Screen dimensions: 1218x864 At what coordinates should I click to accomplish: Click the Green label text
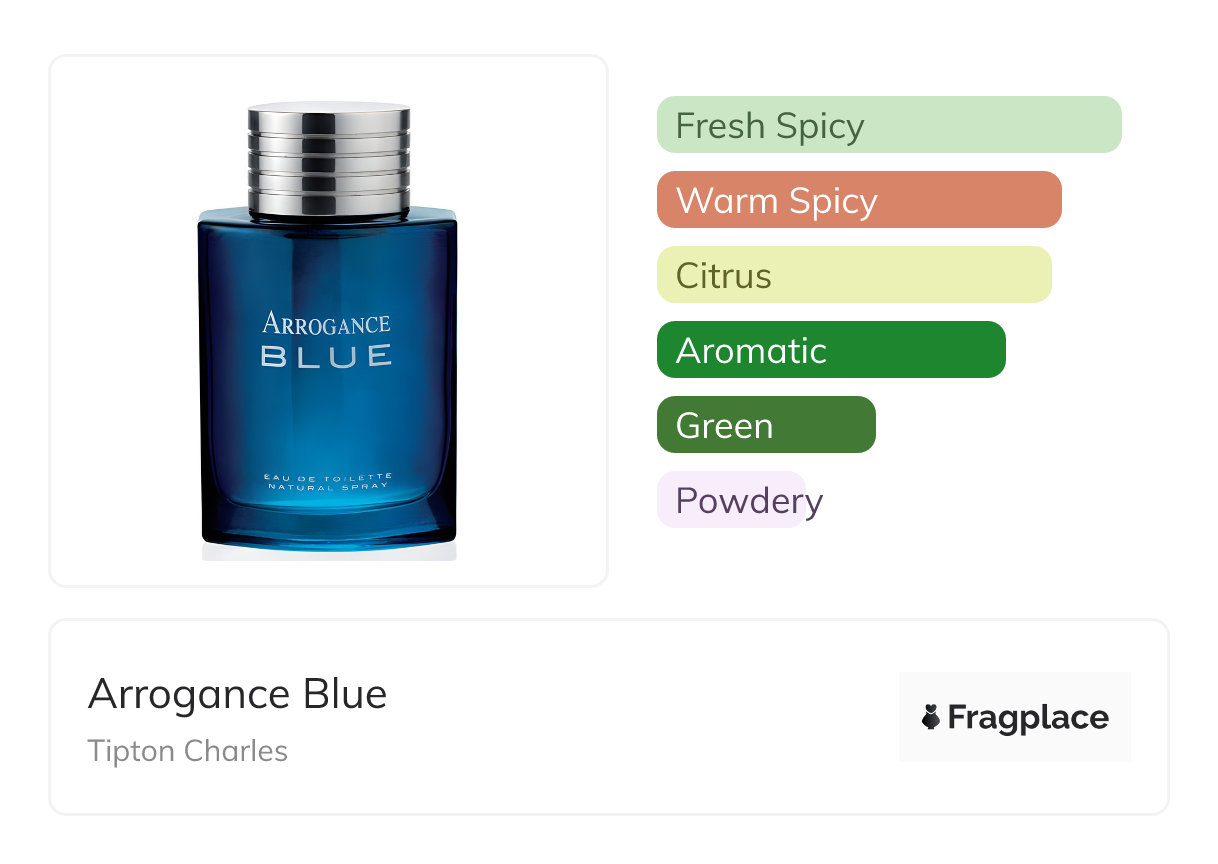(725, 426)
